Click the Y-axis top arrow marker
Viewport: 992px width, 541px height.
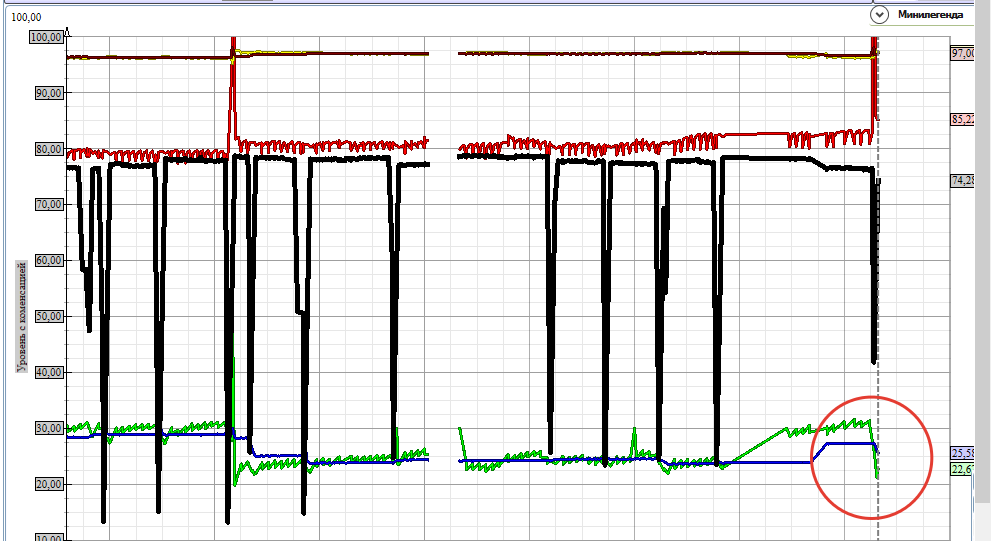[x=66, y=32]
